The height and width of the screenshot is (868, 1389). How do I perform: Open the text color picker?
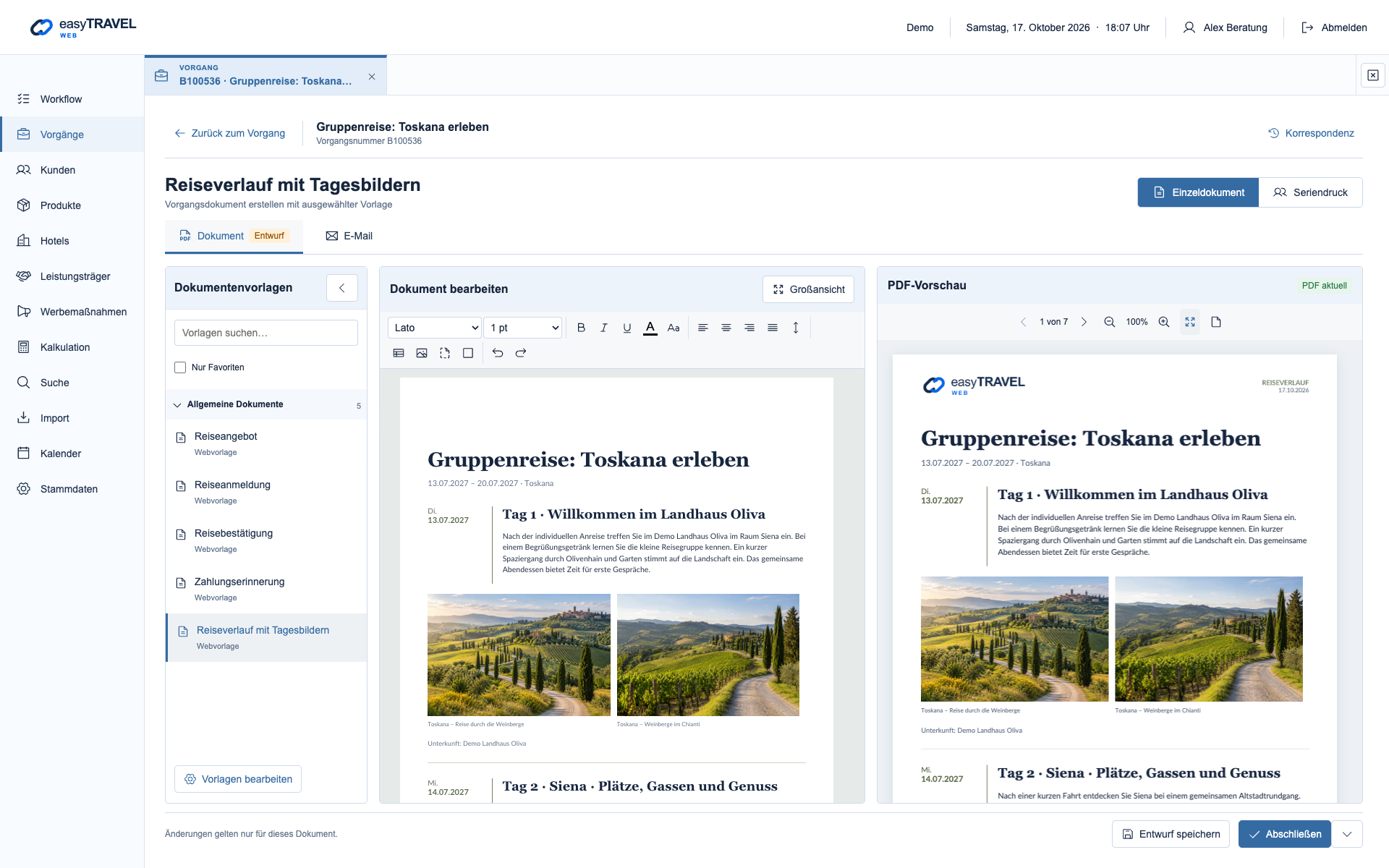650,328
